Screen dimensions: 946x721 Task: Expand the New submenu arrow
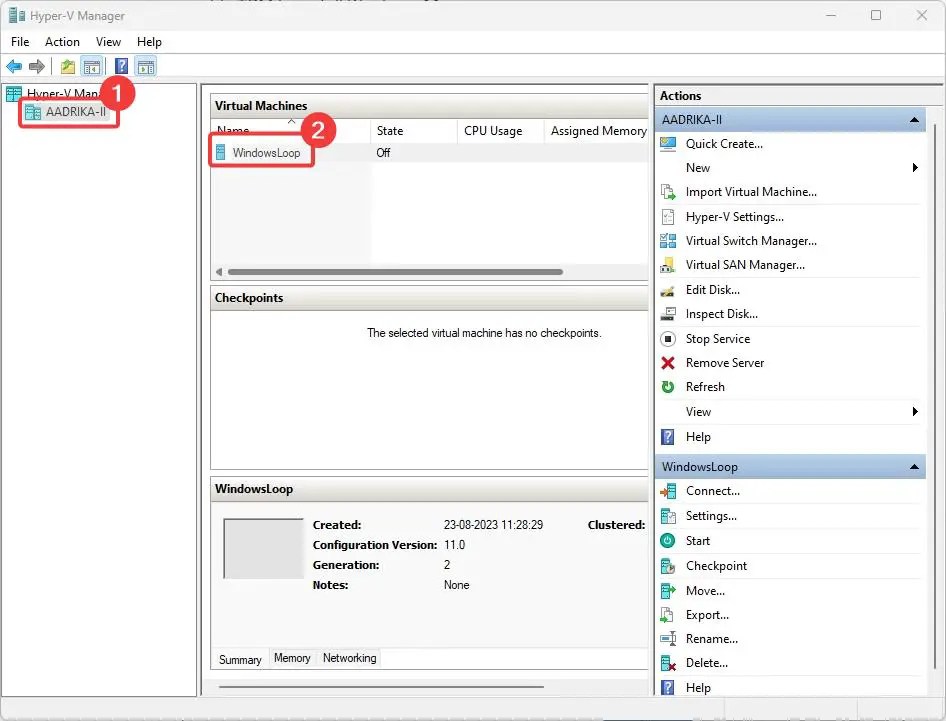915,168
